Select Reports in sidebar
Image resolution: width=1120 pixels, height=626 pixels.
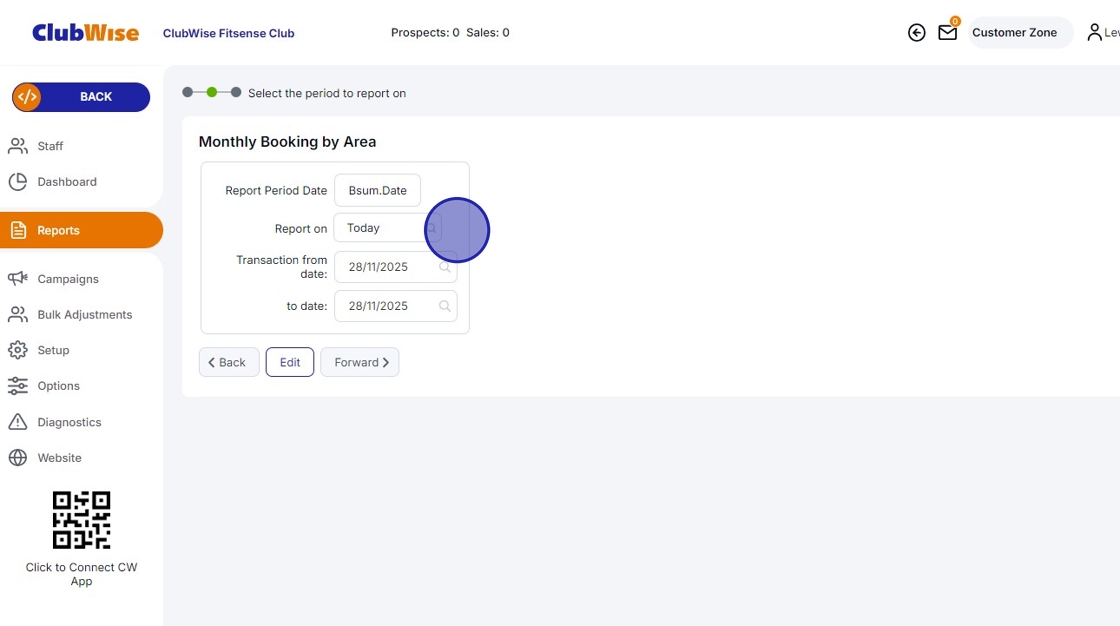click(81, 230)
